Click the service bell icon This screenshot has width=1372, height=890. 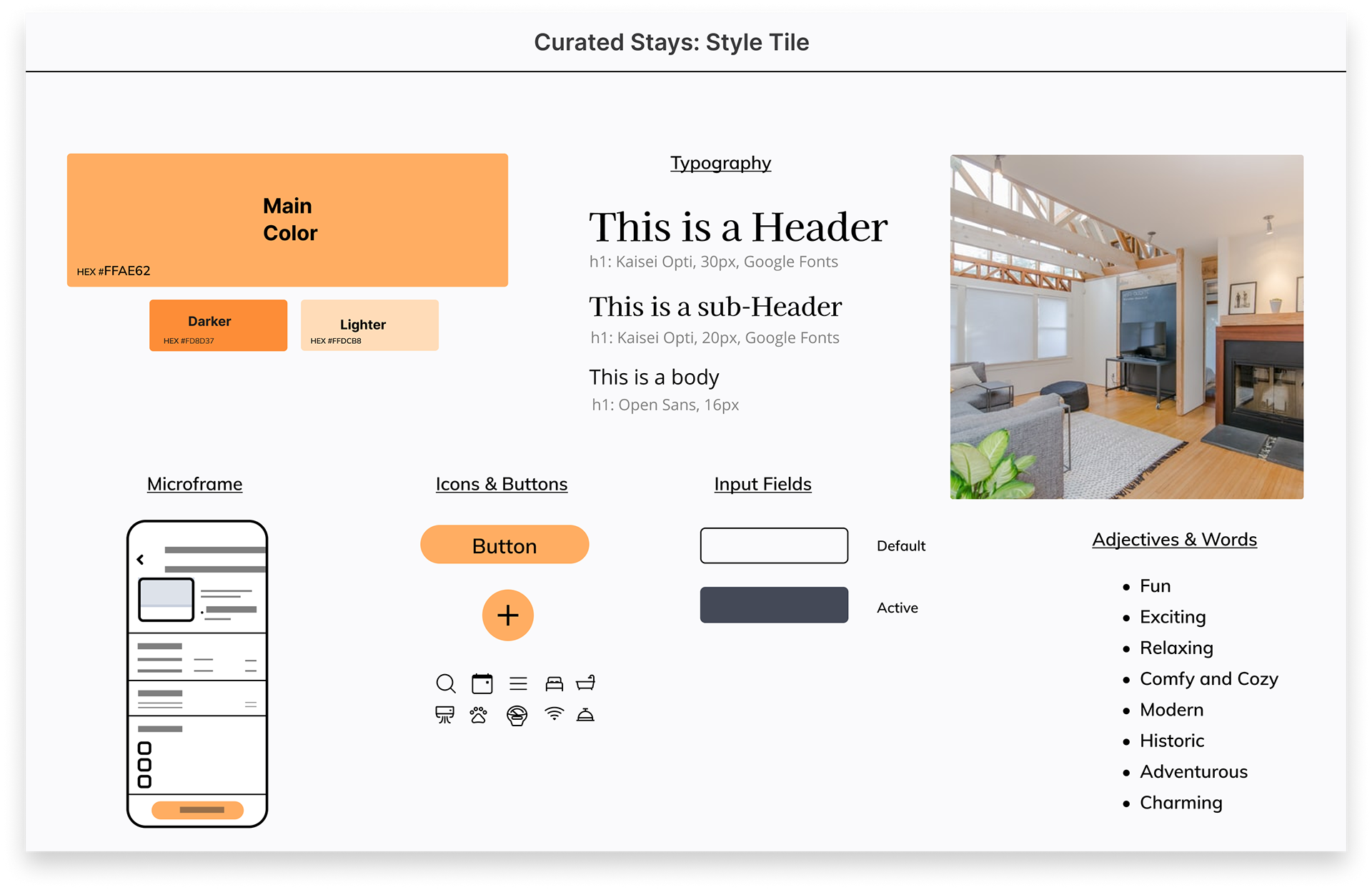585,714
